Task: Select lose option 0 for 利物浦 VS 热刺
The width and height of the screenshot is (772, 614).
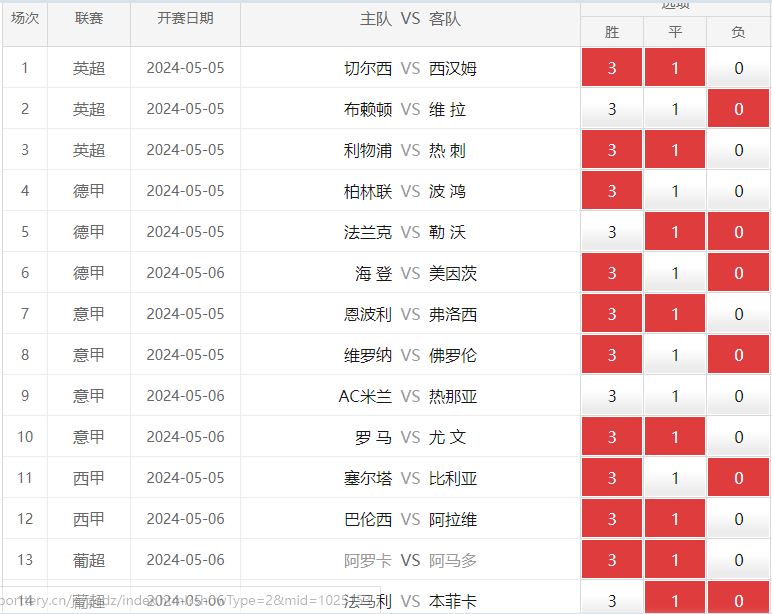Action: click(x=738, y=149)
